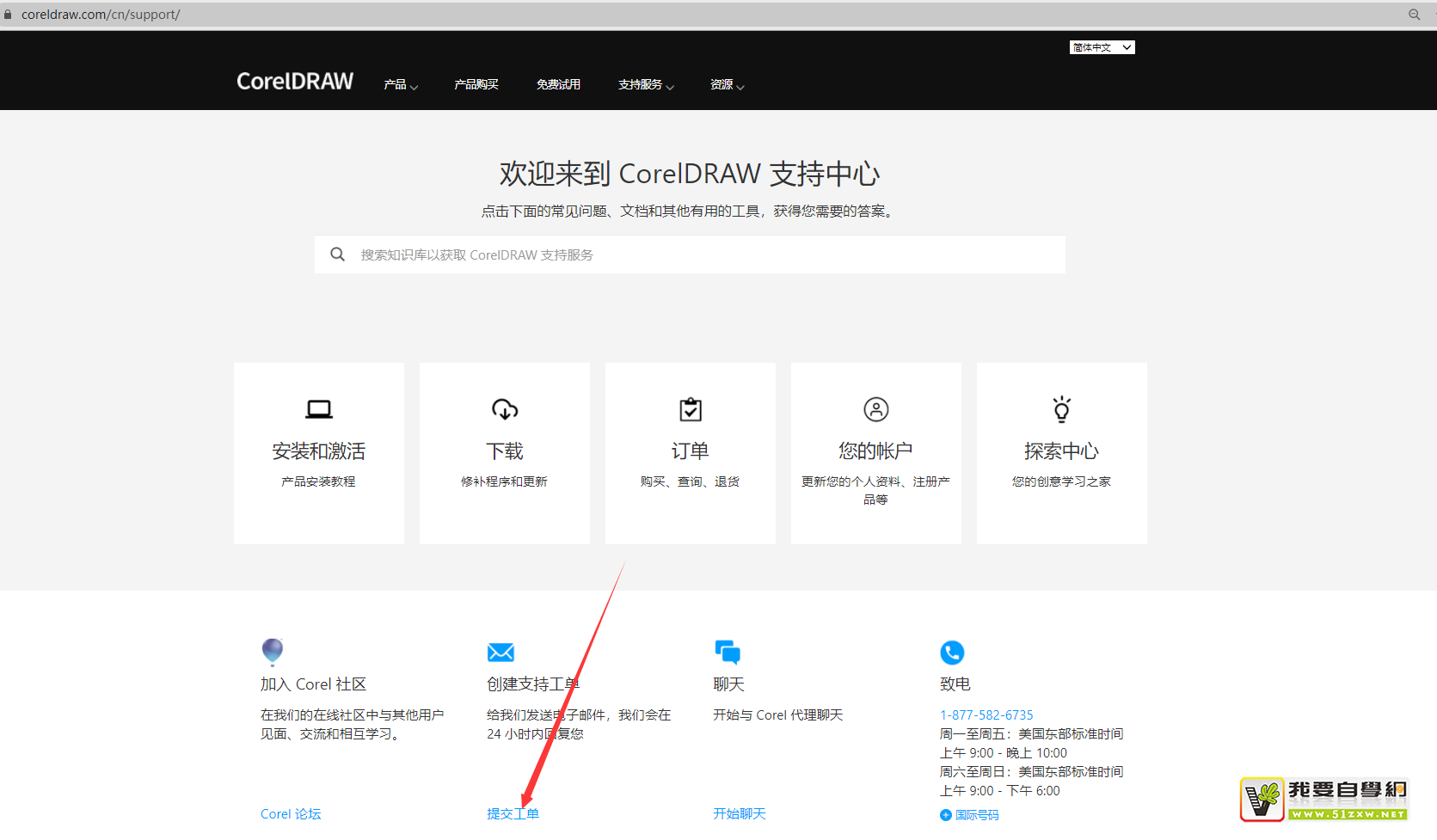1437x840 pixels.
Task: Open the 探索中心 card title
Action: (1062, 451)
